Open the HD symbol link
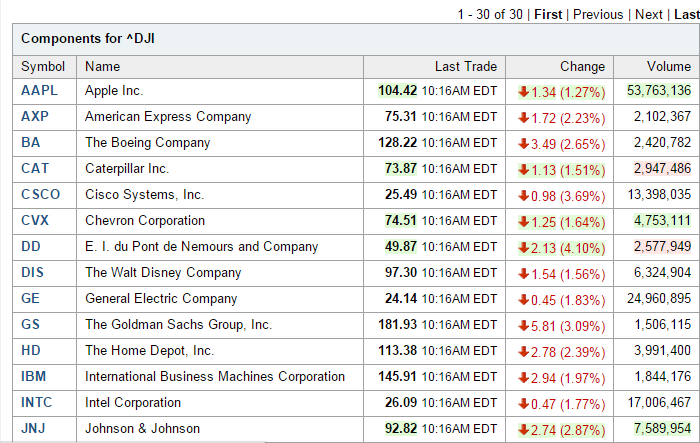Screen dimensions: 700x443 31,350
